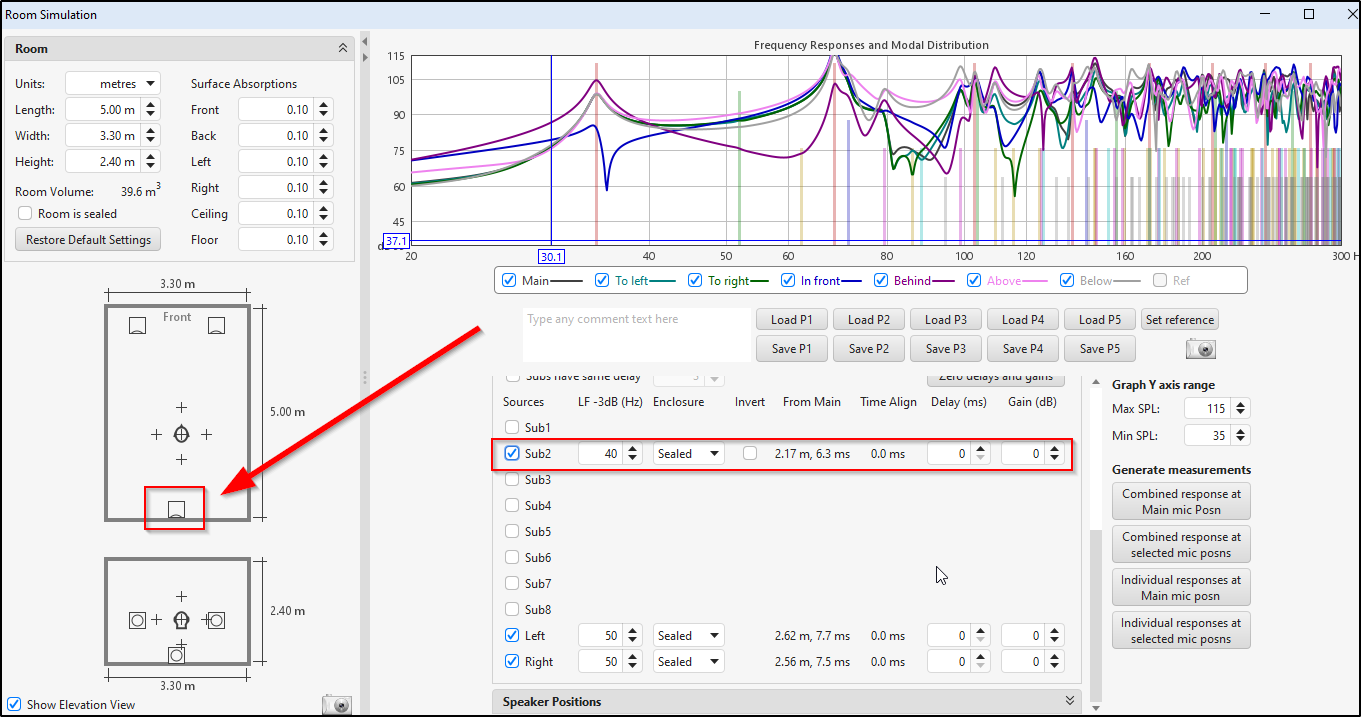The height and width of the screenshot is (717, 1361).
Task: Click the Sub2 LF -3dB stepper
Action: pyautogui.click(x=634, y=453)
